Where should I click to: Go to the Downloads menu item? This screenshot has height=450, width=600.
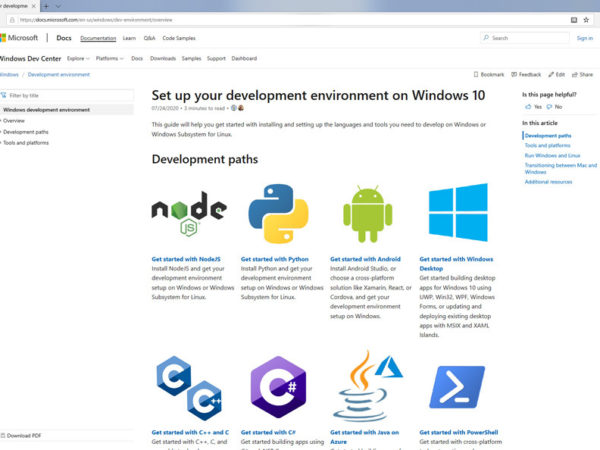tap(163, 58)
